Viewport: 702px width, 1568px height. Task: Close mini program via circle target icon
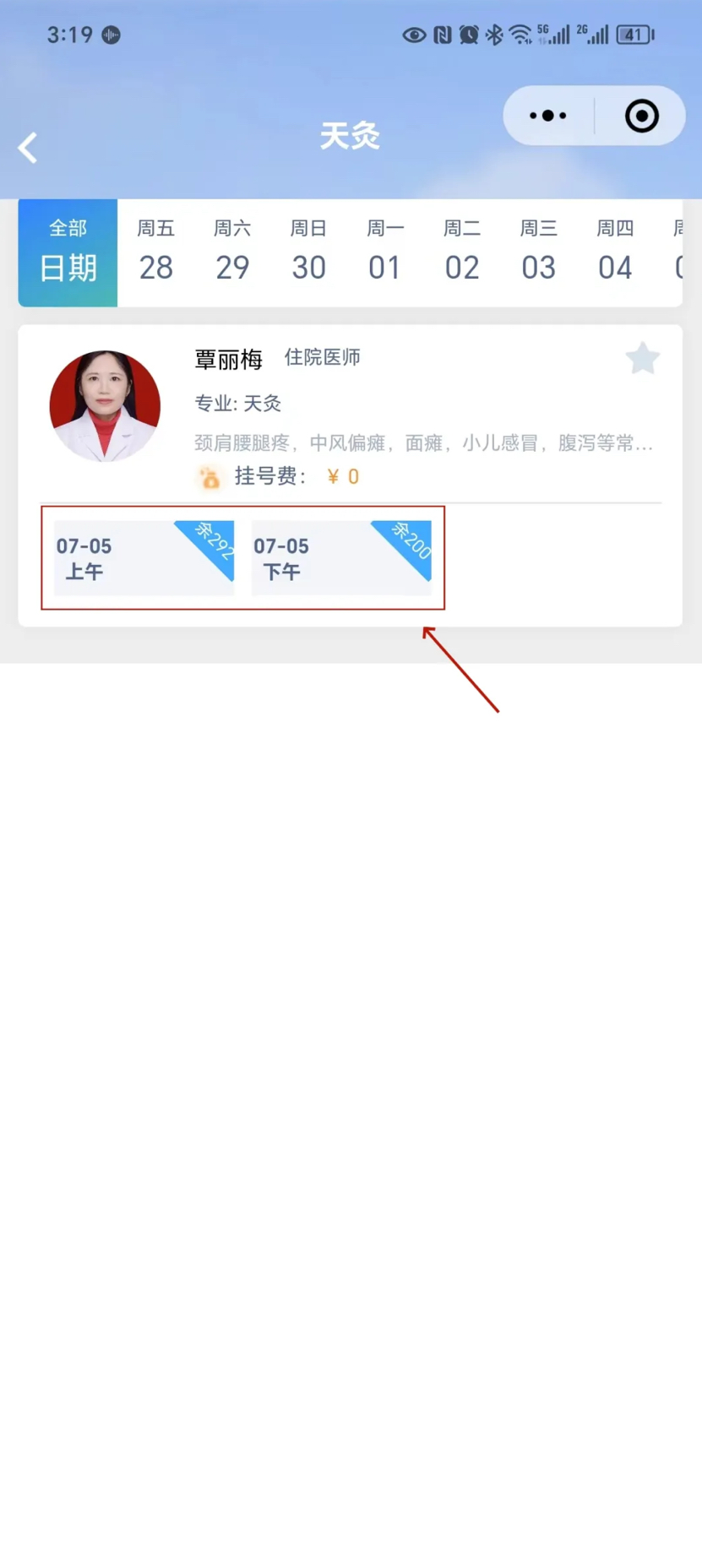(x=641, y=116)
